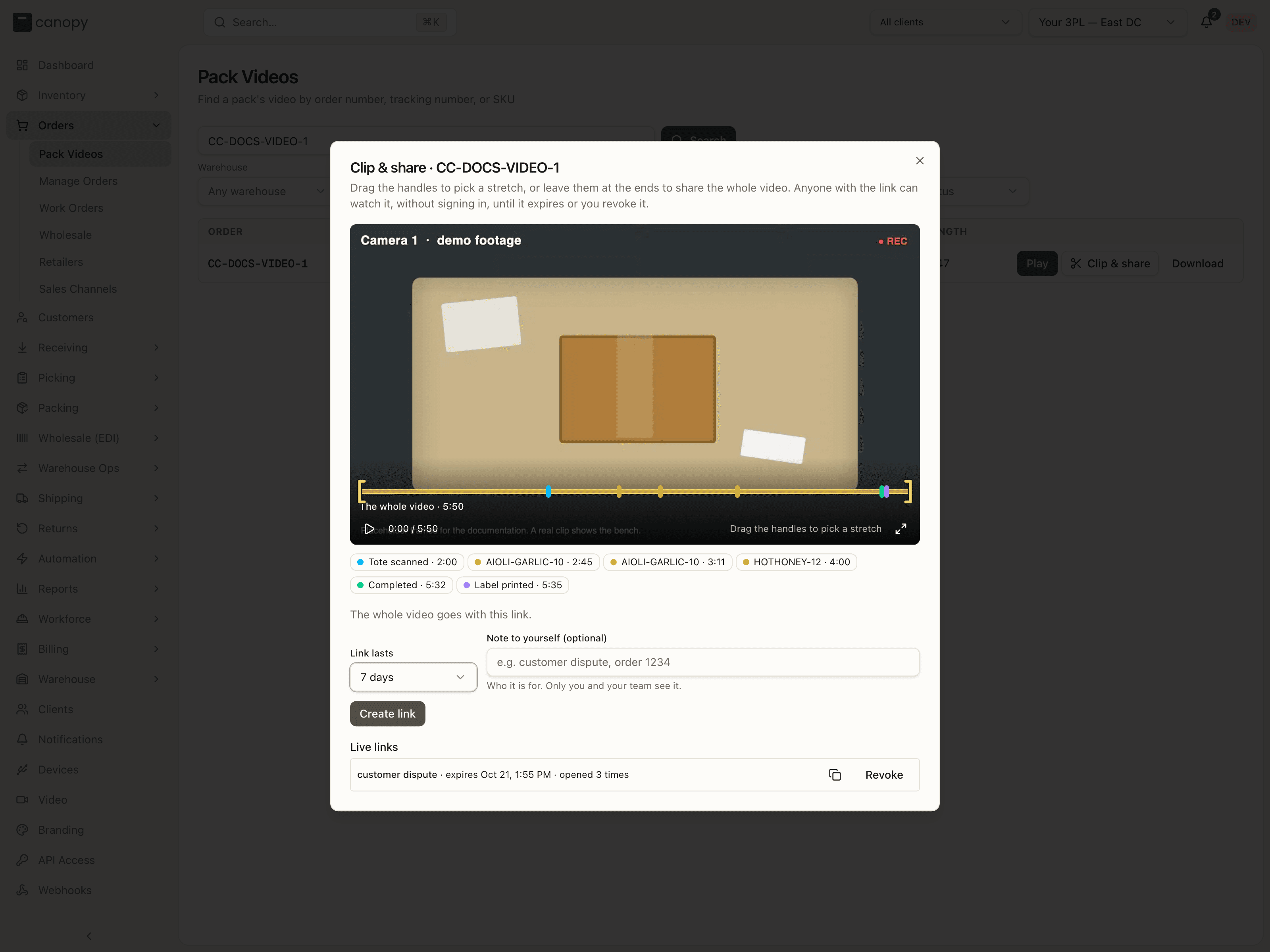Collapse the Orders sidebar section
The image size is (1270, 952).
coord(89,126)
